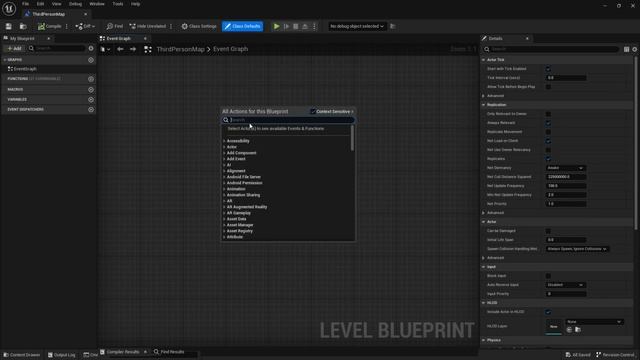Toggle Always Relevant checkbox

[x=548, y=123]
